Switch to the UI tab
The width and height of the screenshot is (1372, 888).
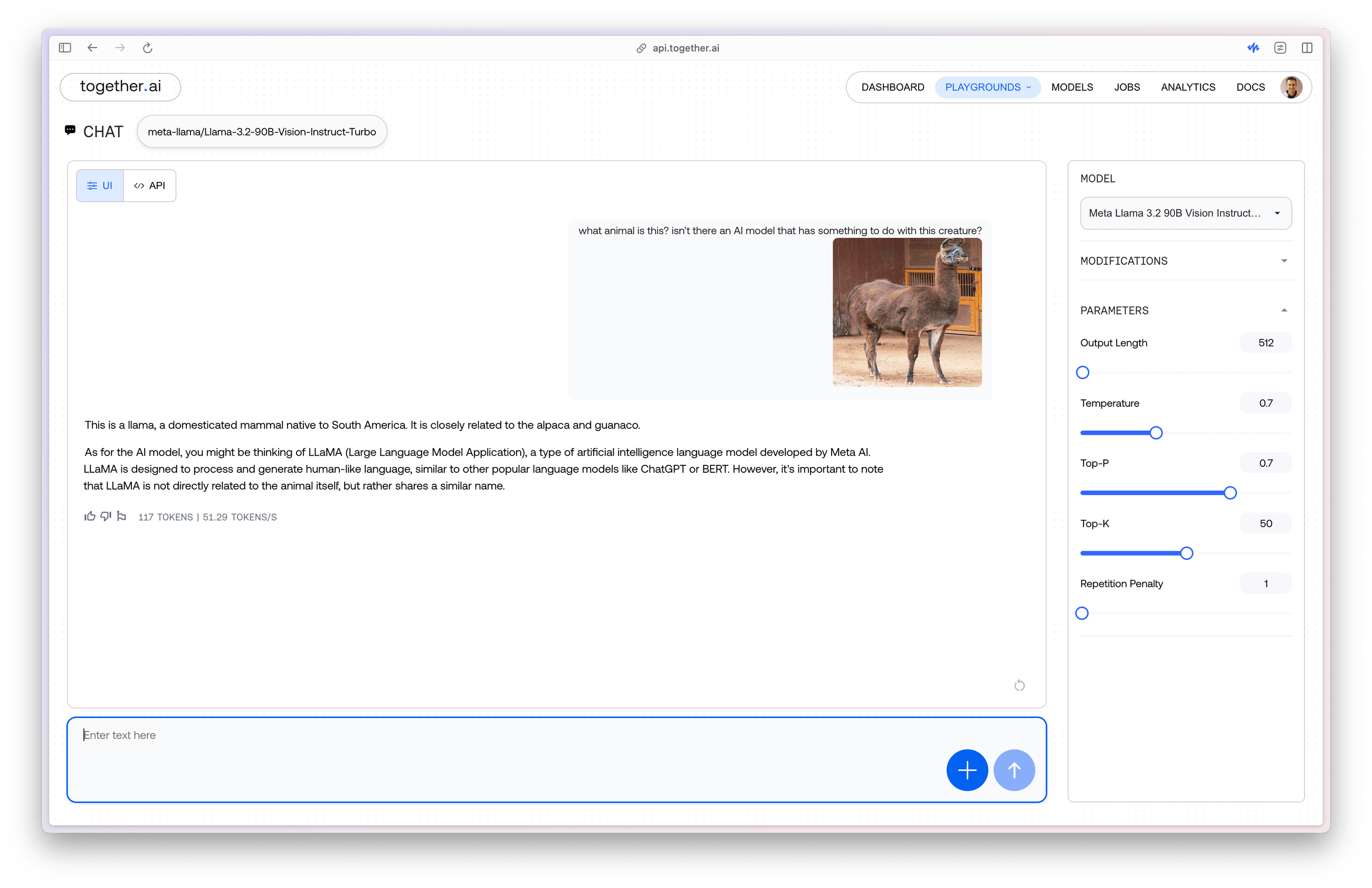[99, 186]
